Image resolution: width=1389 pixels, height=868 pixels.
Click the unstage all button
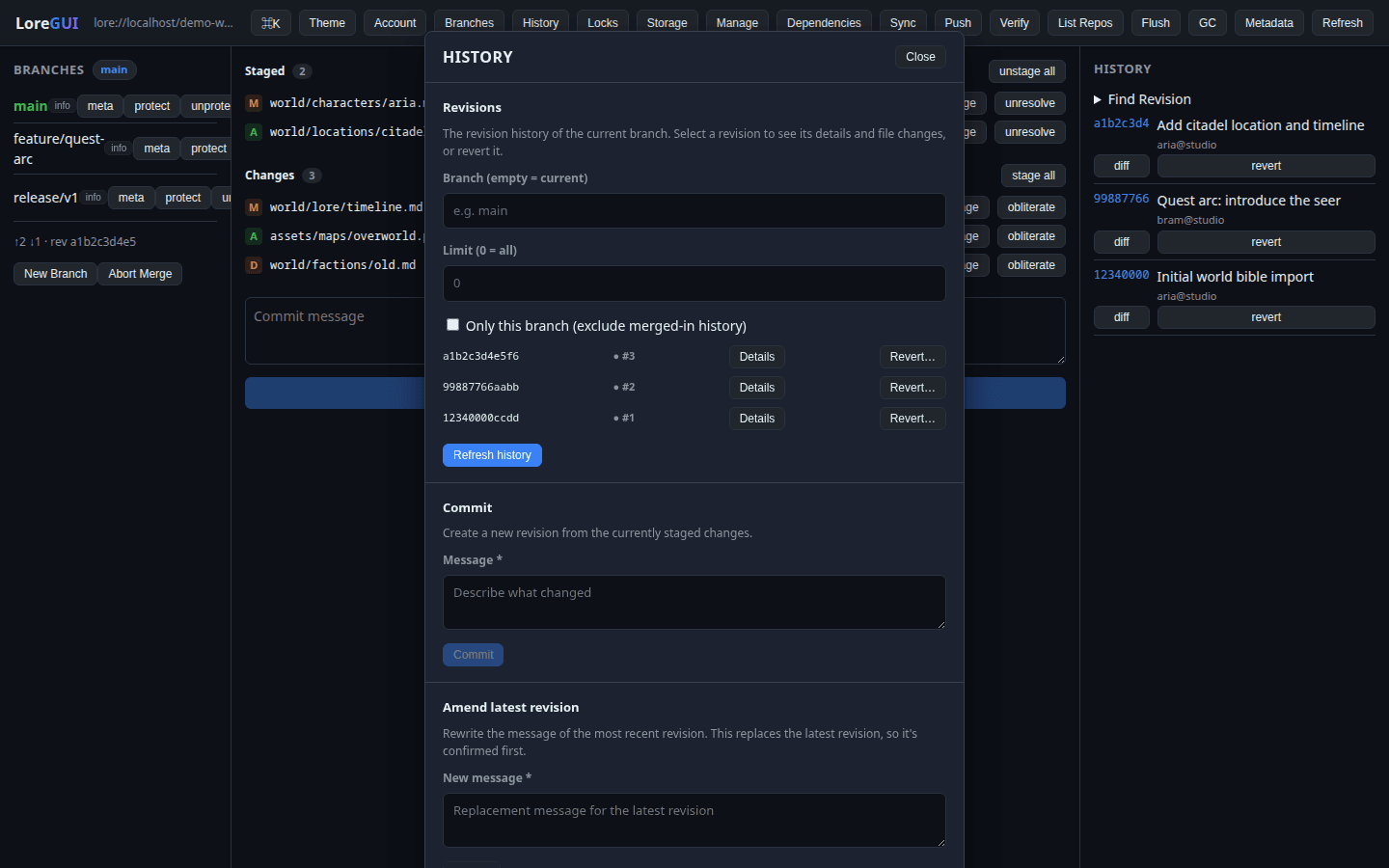1027,71
